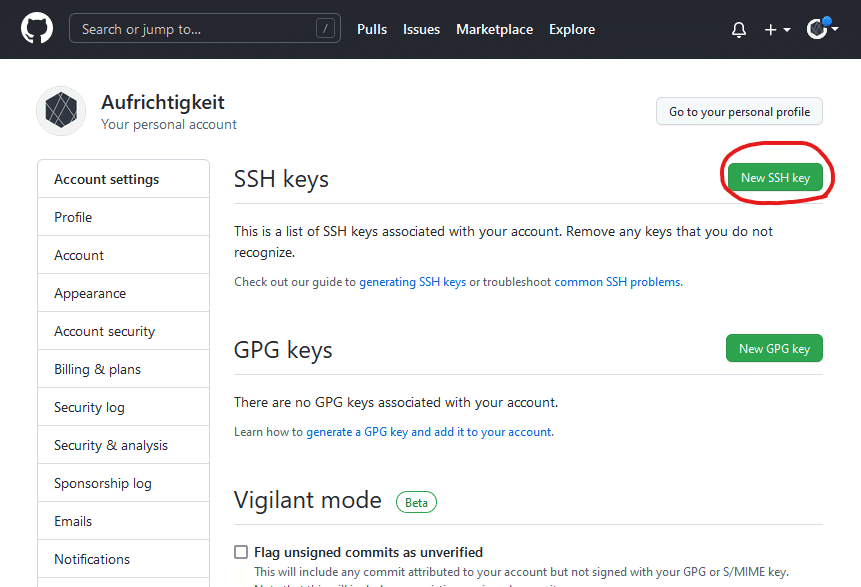Viewport: 861px width, 587px height.
Task: Click the GPG keys heading
Action: point(283,350)
